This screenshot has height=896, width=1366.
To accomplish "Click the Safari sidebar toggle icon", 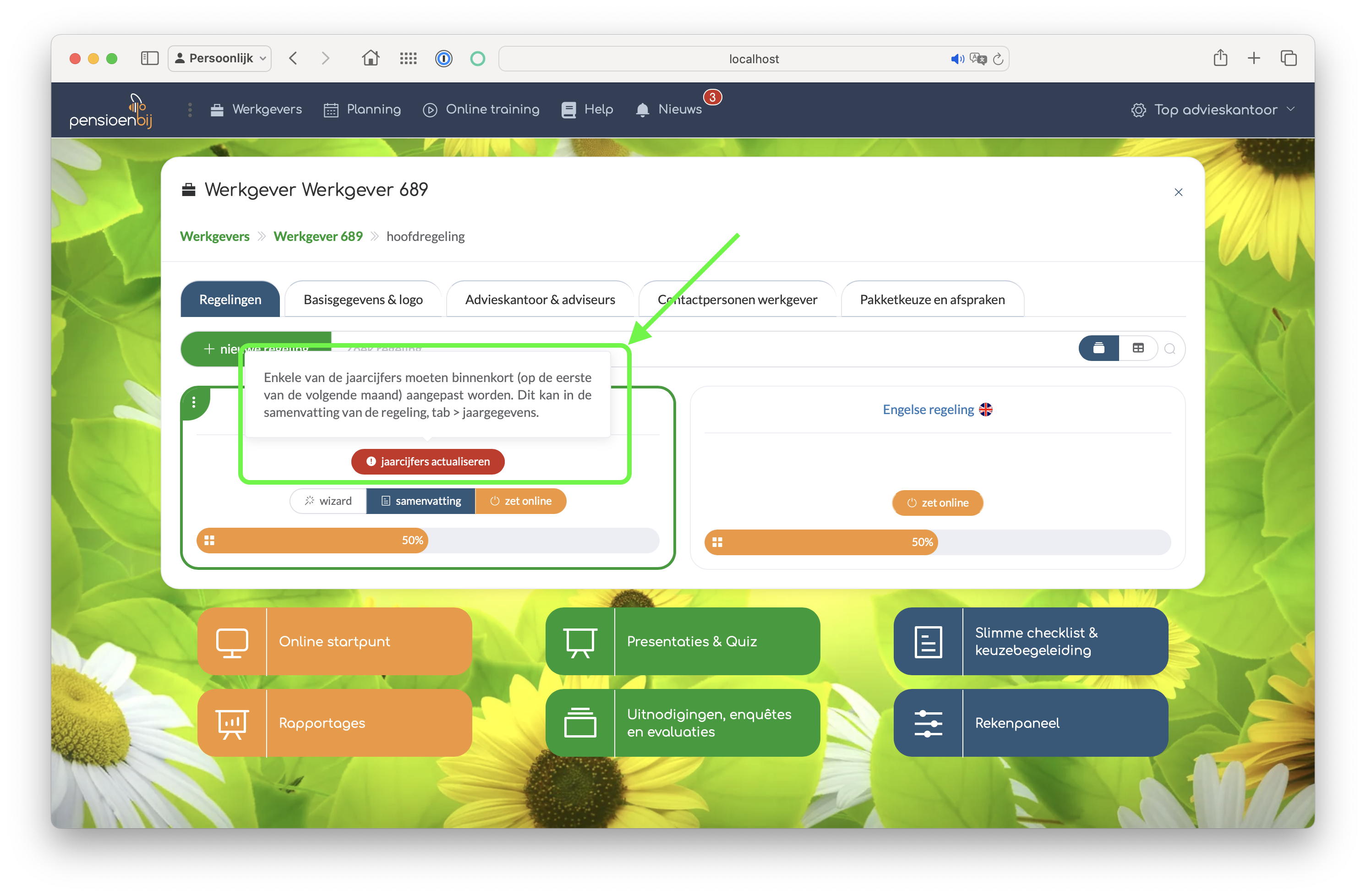I will tap(149, 59).
